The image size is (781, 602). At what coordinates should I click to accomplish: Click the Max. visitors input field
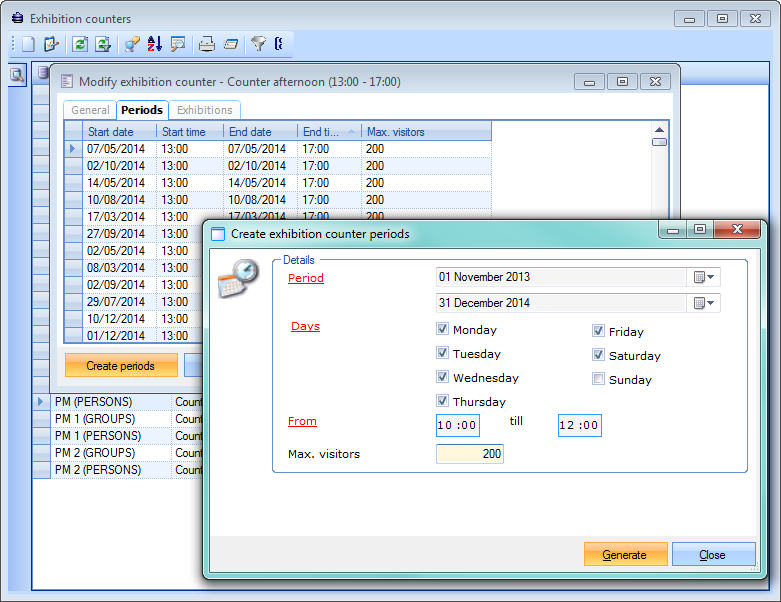coord(469,454)
